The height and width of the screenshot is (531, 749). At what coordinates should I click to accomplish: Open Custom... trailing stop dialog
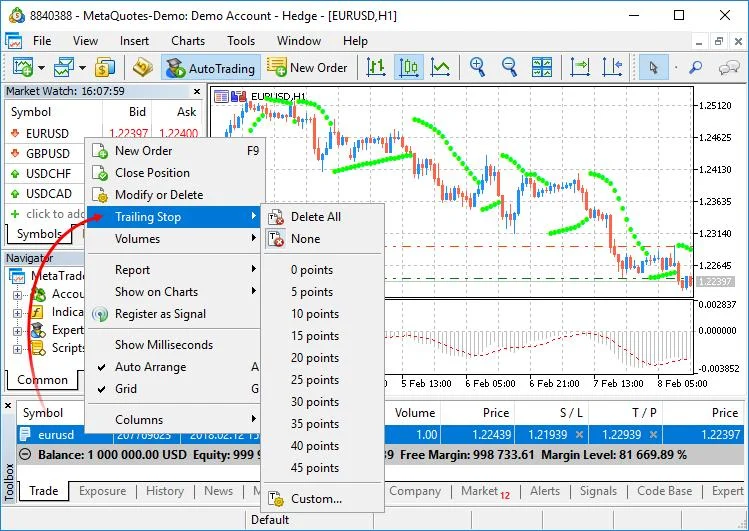(323, 499)
